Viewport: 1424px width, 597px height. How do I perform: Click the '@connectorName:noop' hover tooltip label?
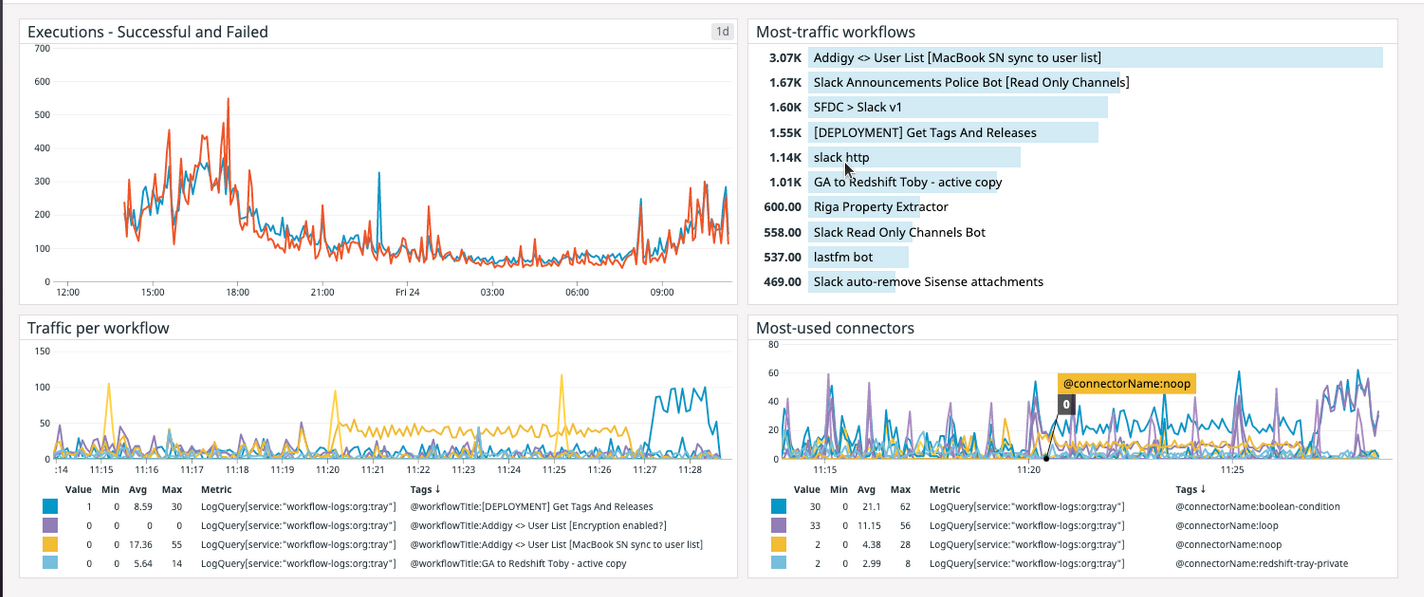1127,383
